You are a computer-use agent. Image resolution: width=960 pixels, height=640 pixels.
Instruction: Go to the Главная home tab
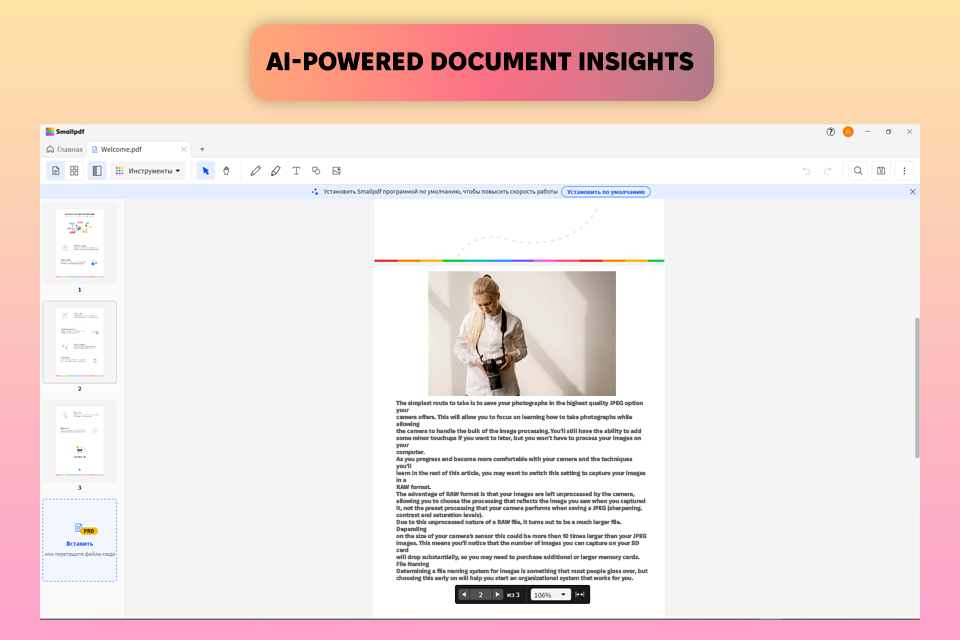[x=64, y=149]
